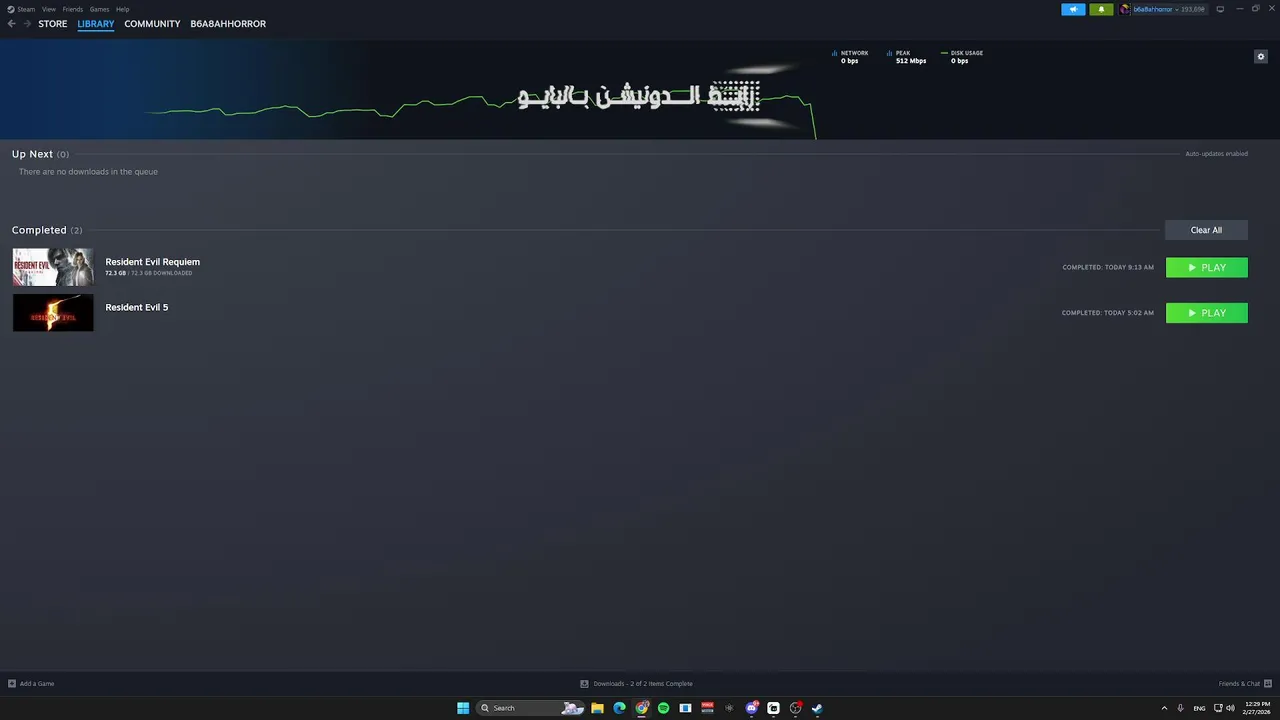Open the downloads settings gear
The height and width of the screenshot is (720, 1280).
tap(1261, 56)
